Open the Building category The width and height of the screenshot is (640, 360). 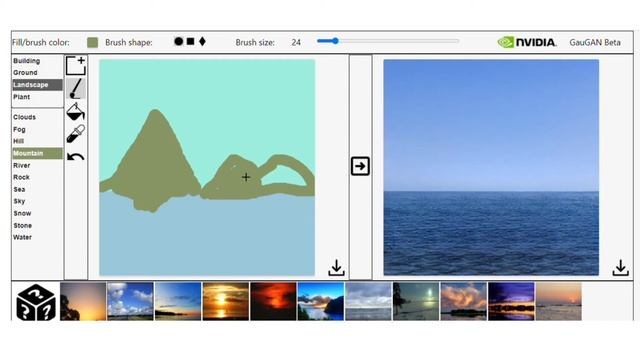click(27, 61)
